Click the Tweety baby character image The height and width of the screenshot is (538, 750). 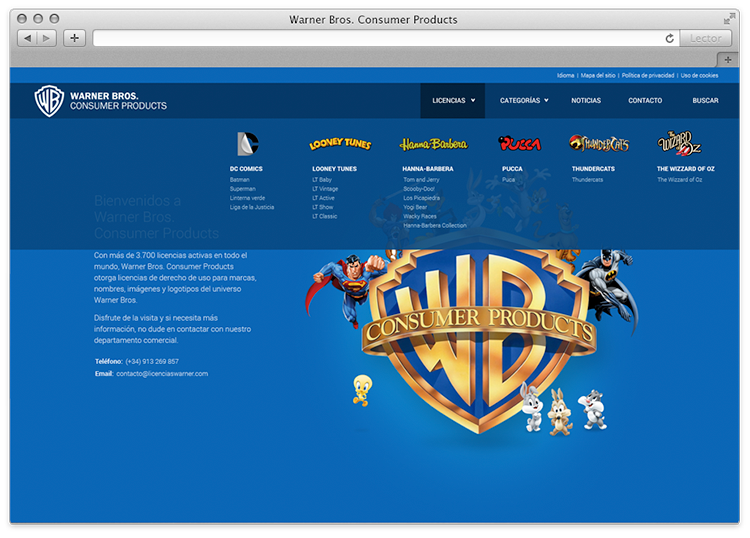pyautogui.click(x=362, y=390)
